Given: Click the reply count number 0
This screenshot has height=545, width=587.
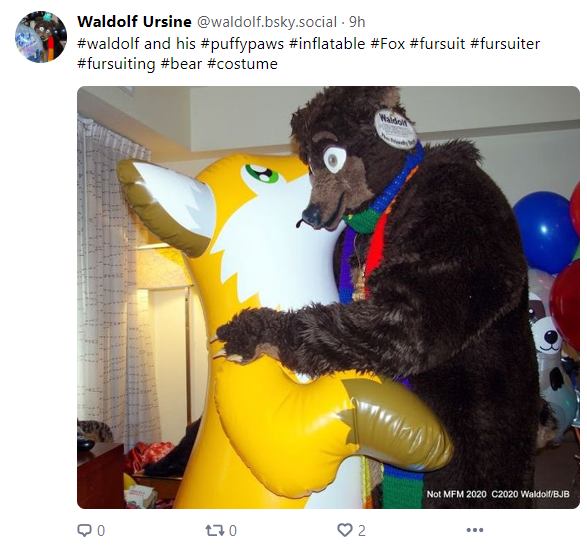Looking at the screenshot, I should [x=101, y=530].
